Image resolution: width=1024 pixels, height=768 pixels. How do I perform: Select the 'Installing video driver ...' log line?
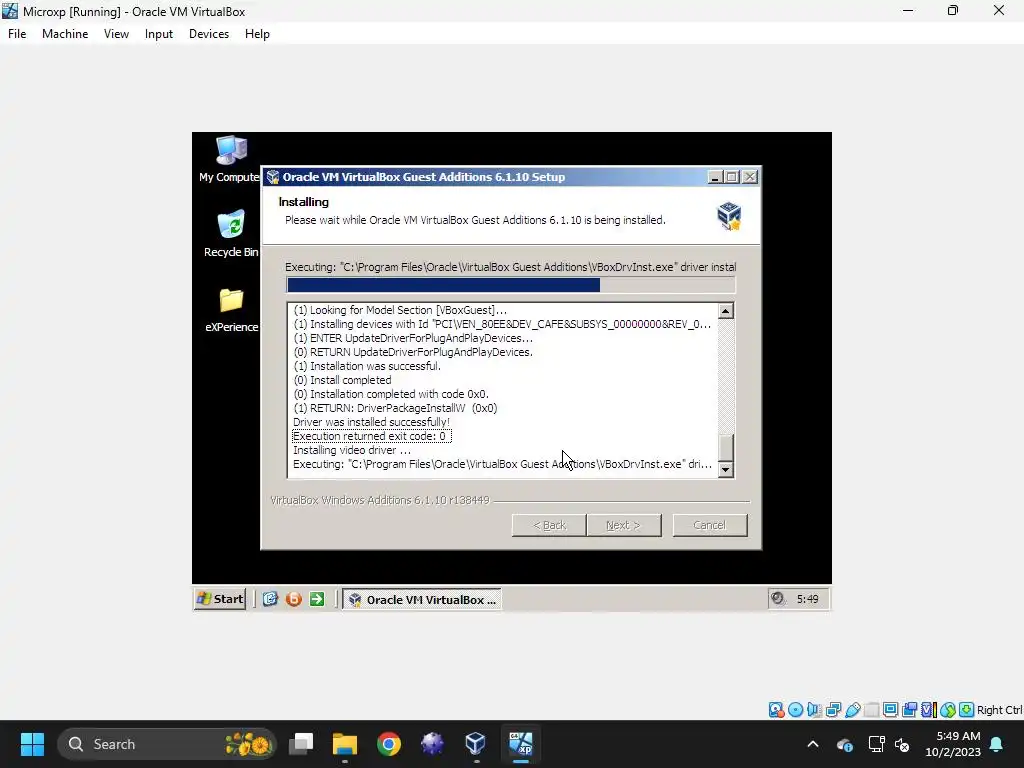351,450
